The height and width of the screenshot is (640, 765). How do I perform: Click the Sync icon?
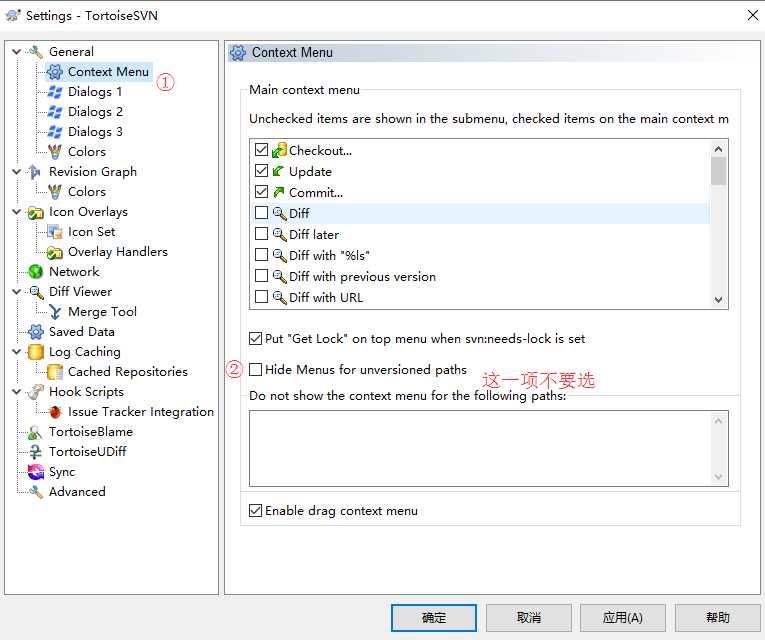click(36, 472)
